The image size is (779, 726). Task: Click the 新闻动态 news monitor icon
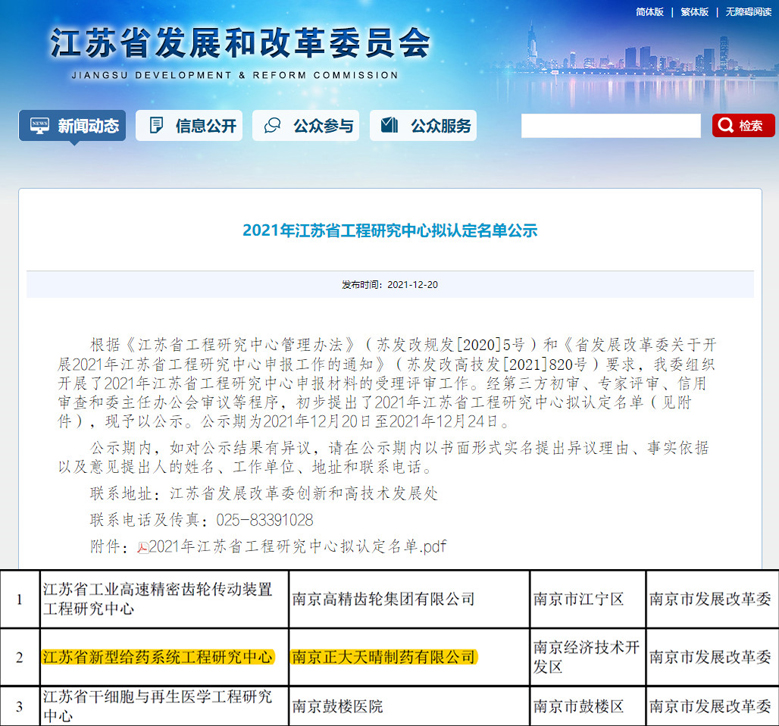coord(40,126)
